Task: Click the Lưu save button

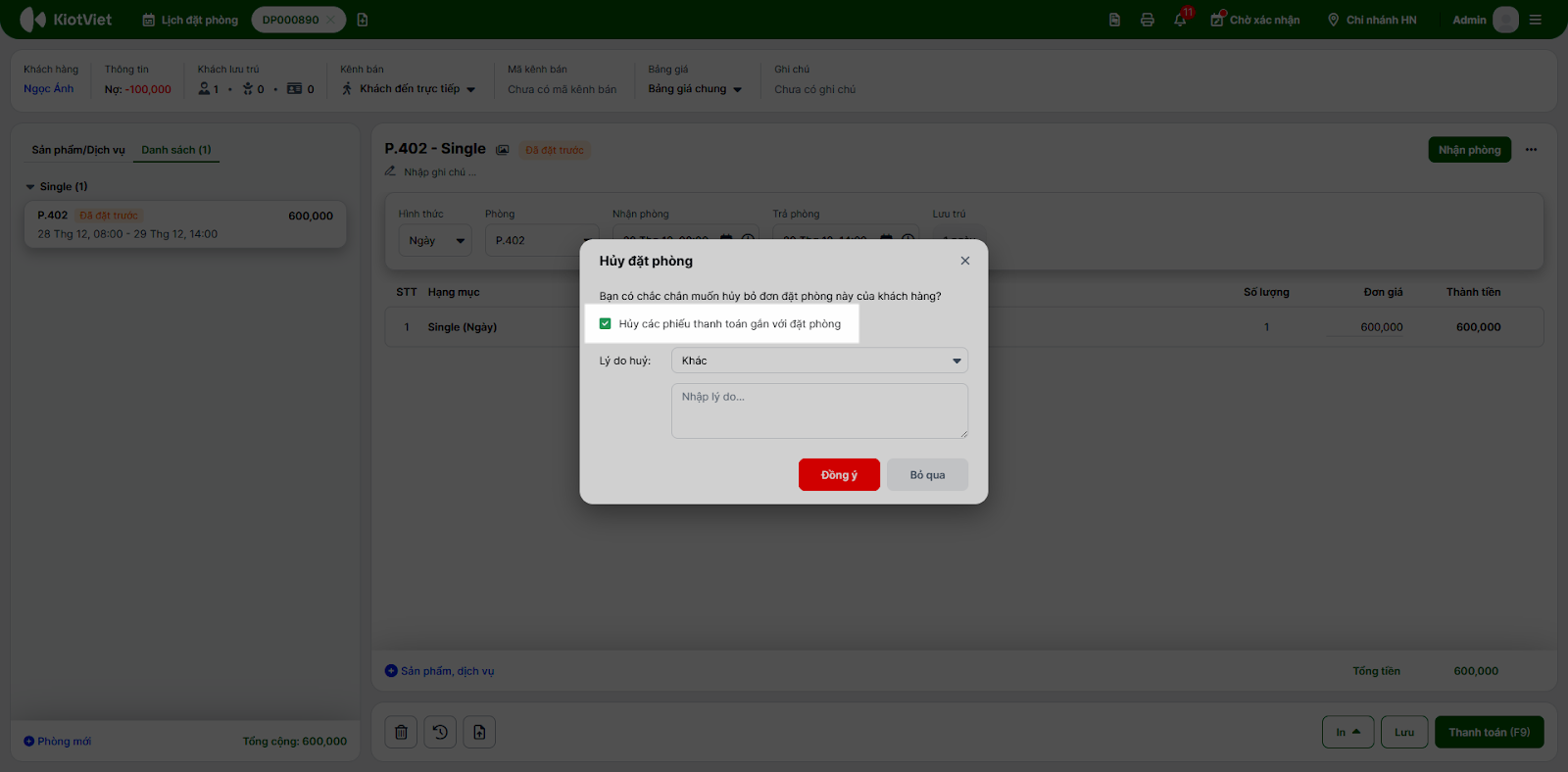Action: 1404,732
